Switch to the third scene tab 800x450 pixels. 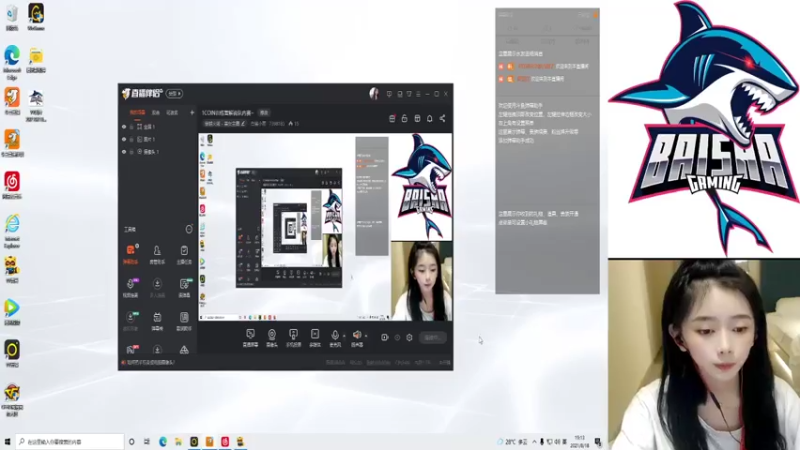click(x=172, y=112)
